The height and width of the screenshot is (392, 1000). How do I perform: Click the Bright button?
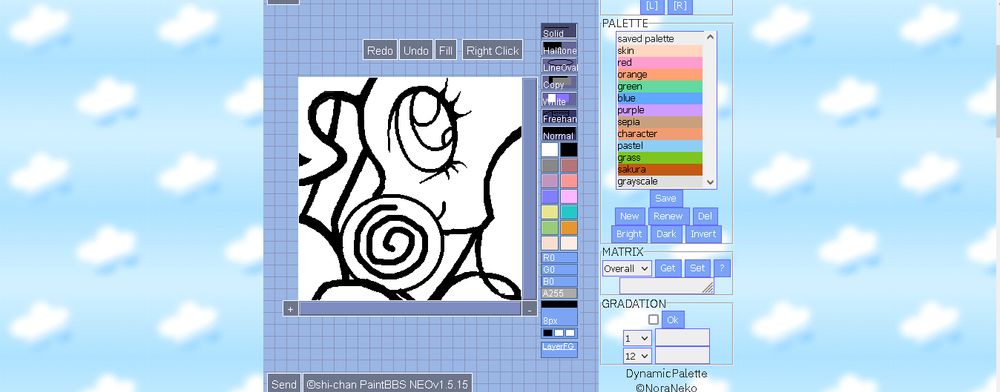pos(629,234)
